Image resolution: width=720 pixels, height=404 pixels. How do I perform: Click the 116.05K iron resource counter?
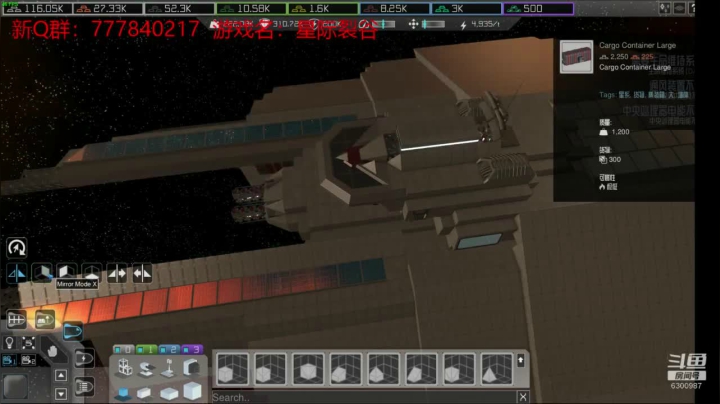(37, 9)
